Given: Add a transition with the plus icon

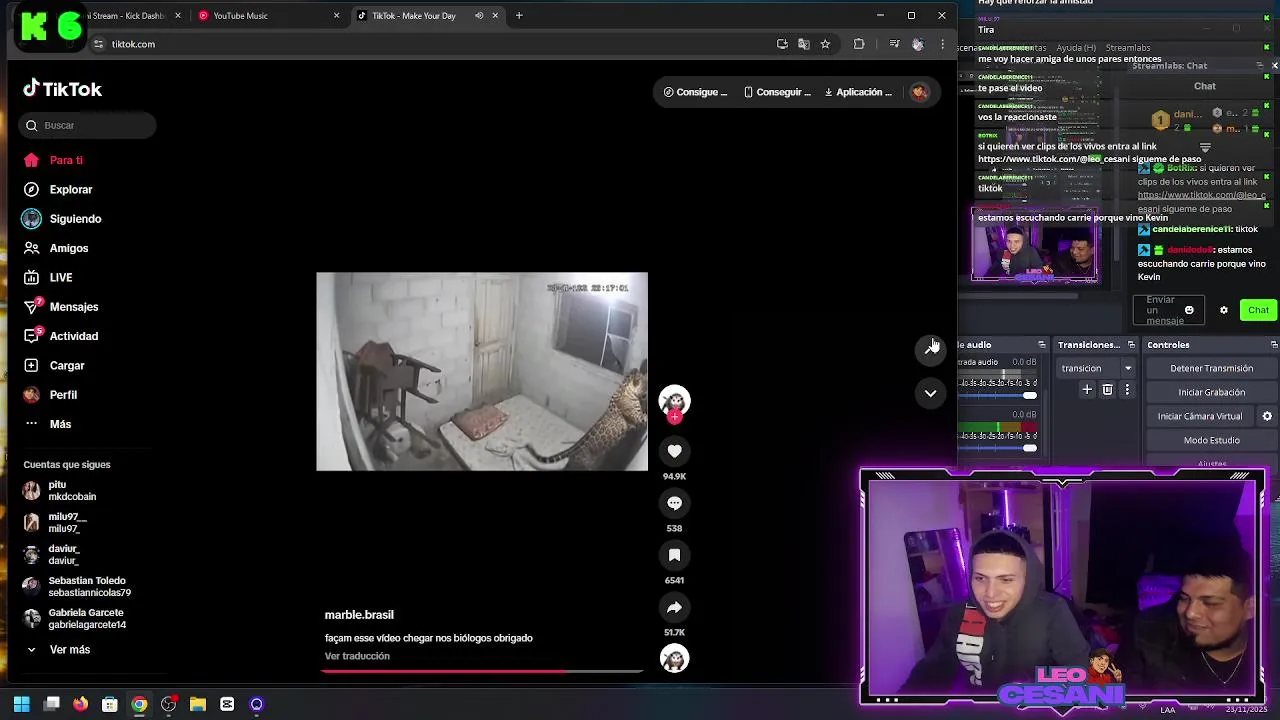Looking at the screenshot, I should pos(1087,390).
